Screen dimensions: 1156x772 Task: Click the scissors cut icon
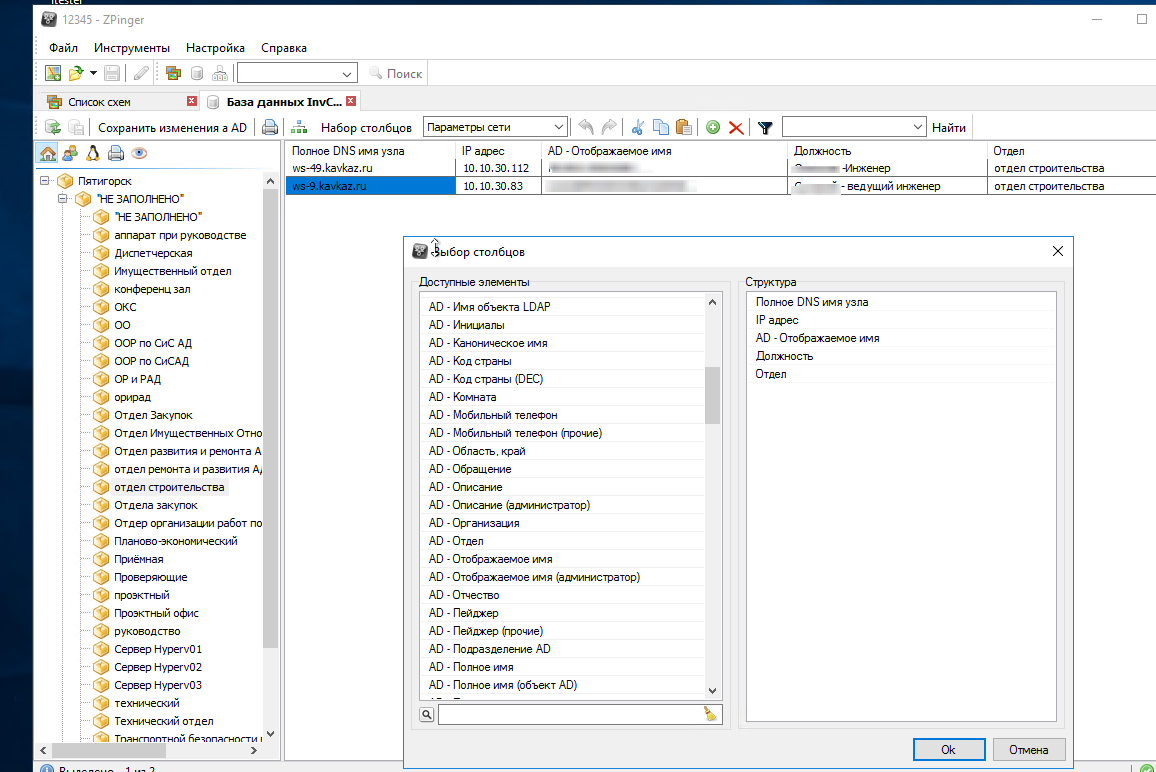636,127
